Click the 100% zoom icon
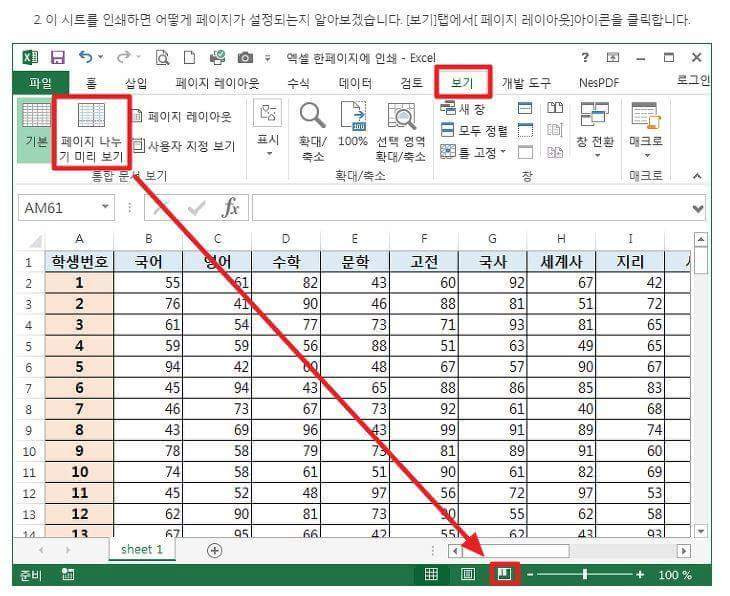 pos(353,124)
